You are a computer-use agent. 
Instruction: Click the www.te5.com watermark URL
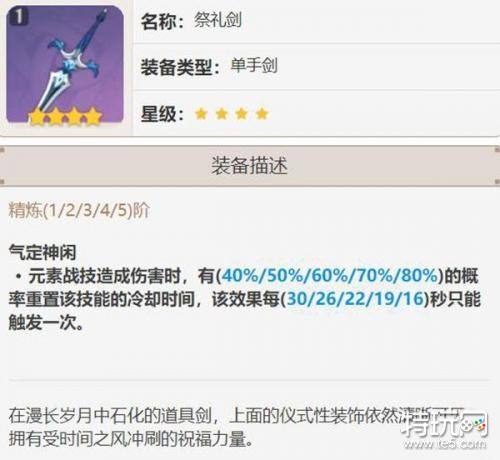pyautogui.click(x=445, y=444)
